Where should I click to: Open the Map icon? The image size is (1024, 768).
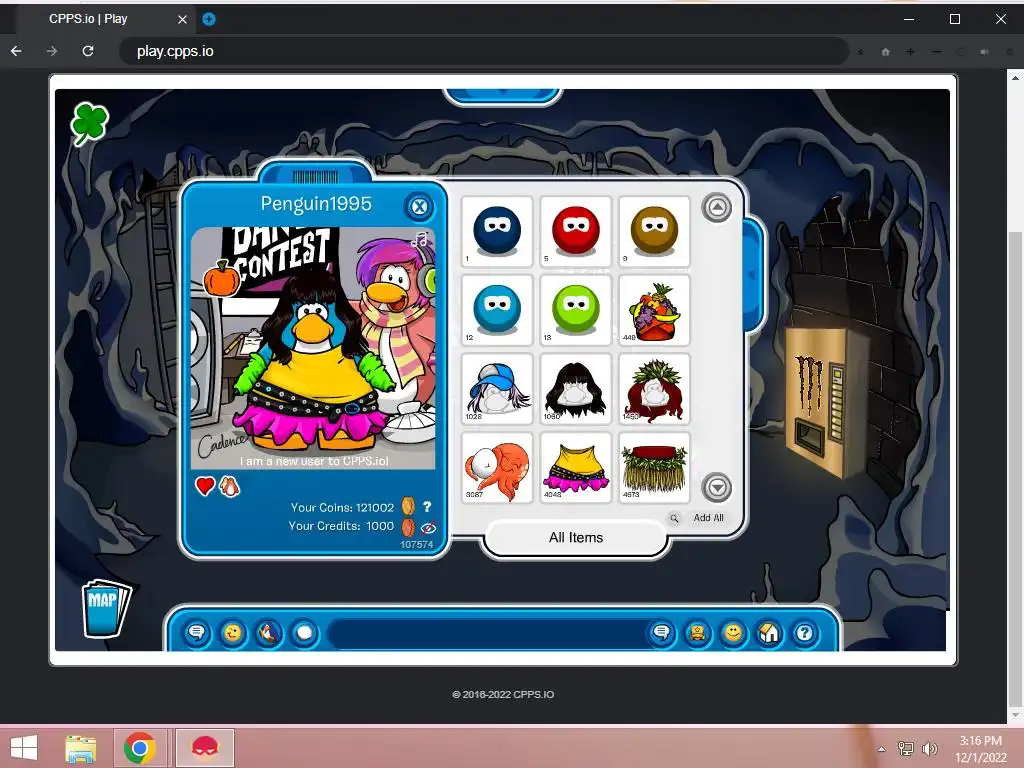coord(106,607)
